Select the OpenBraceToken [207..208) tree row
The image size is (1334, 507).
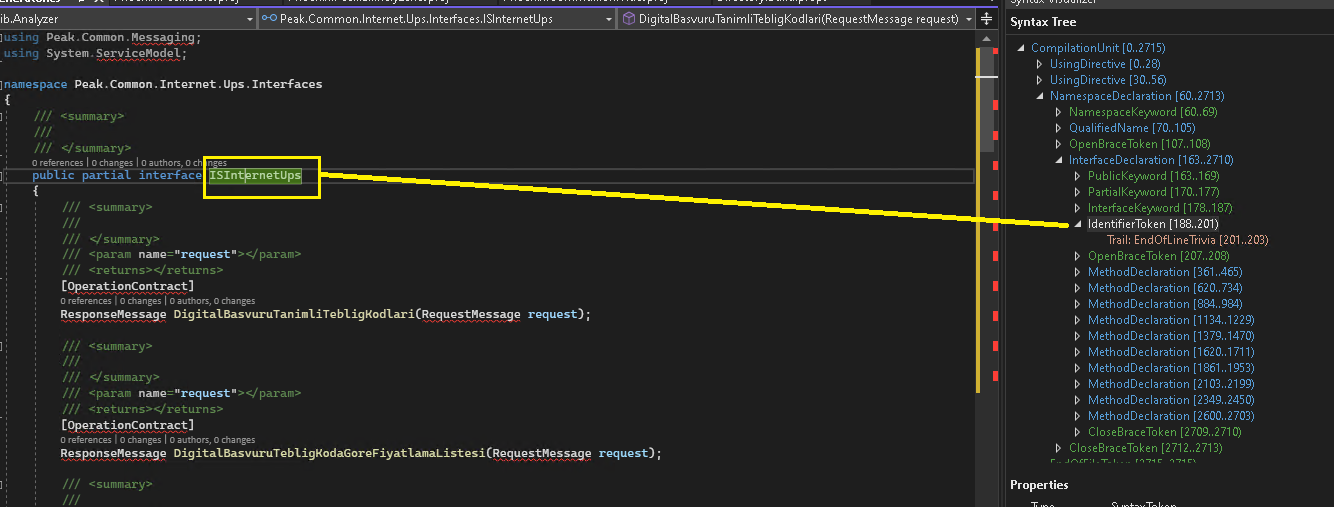1160,256
